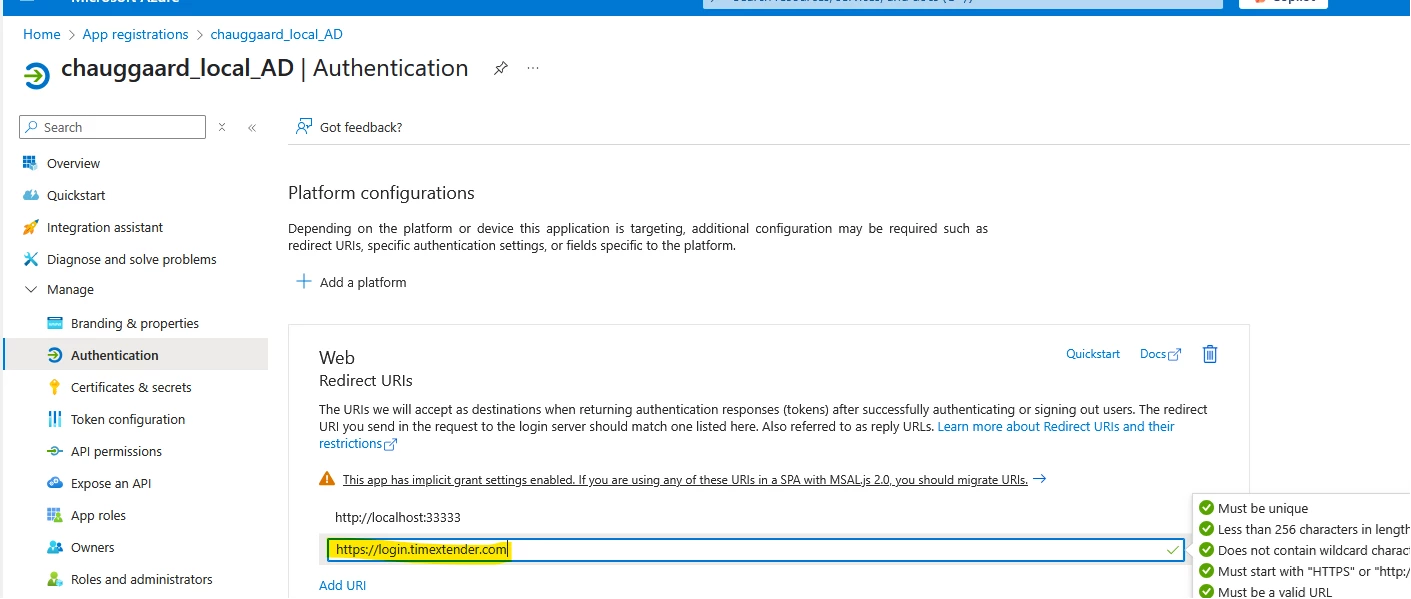Viewport: 1411px width, 599px height.
Task: Open the Docs link
Action: click(1160, 354)
